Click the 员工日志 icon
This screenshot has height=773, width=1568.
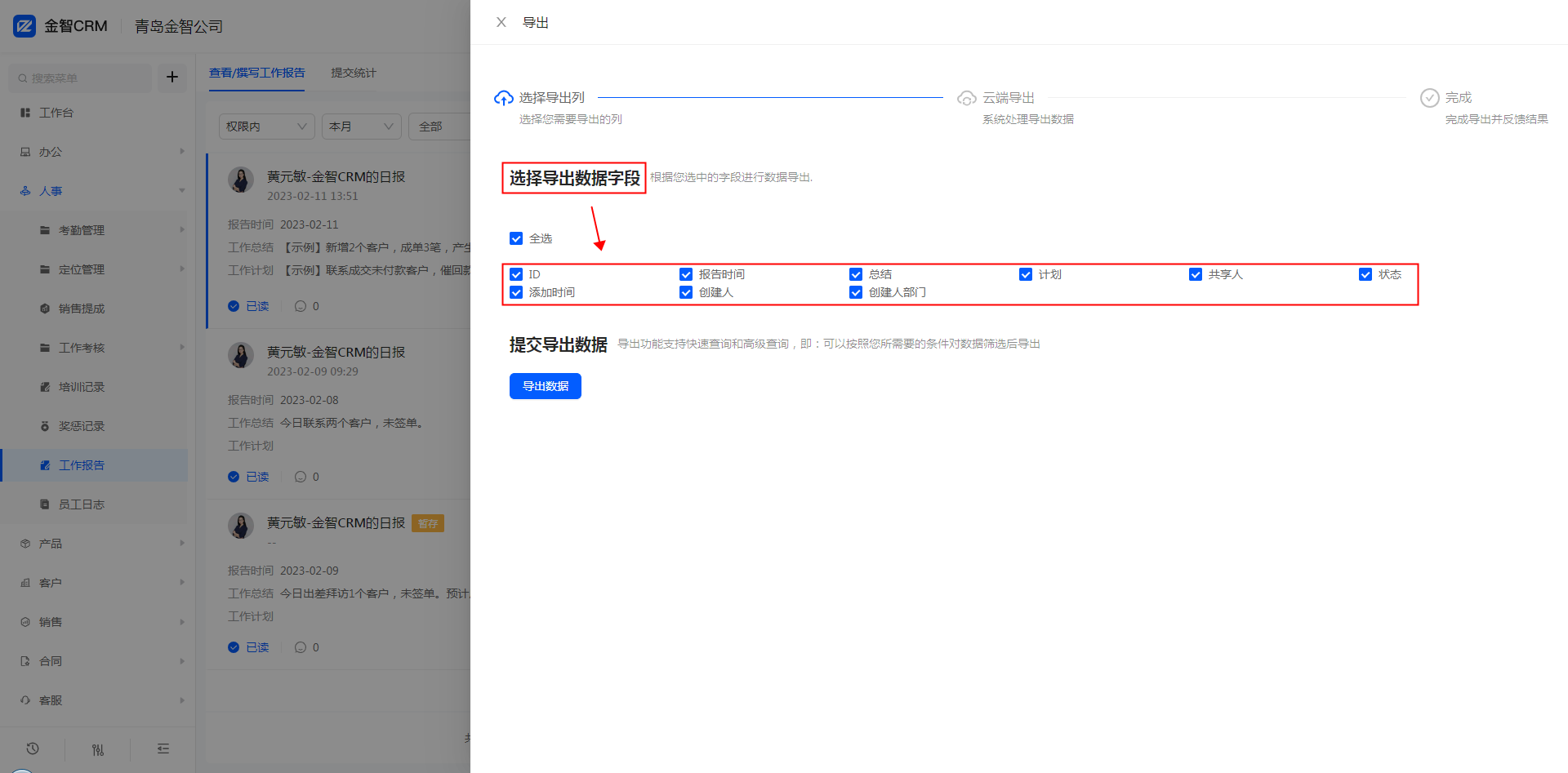45,504
